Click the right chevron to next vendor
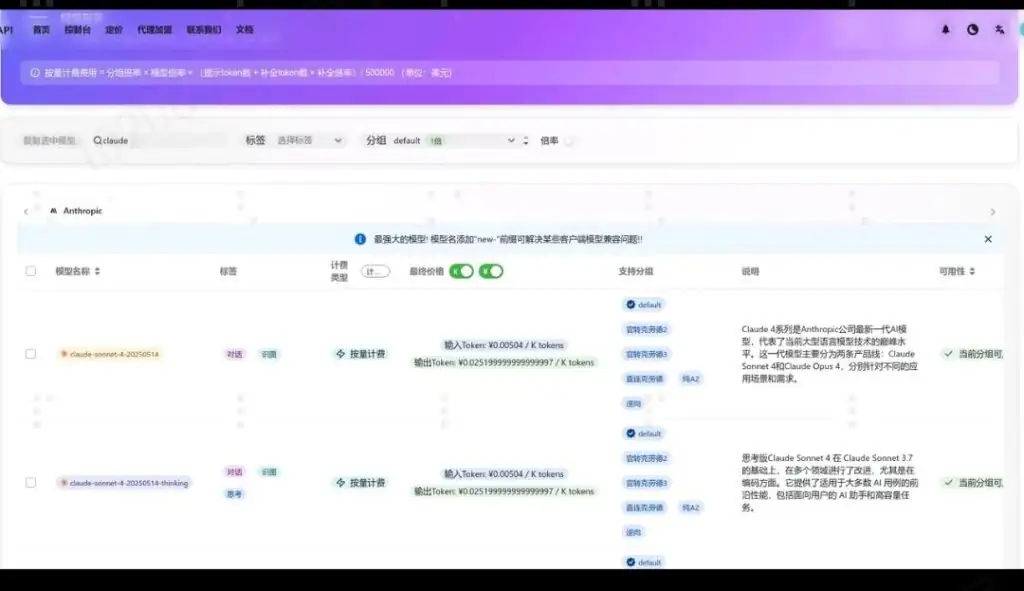The height and width of the screenshot is (591, 1024). pos(992,211)
